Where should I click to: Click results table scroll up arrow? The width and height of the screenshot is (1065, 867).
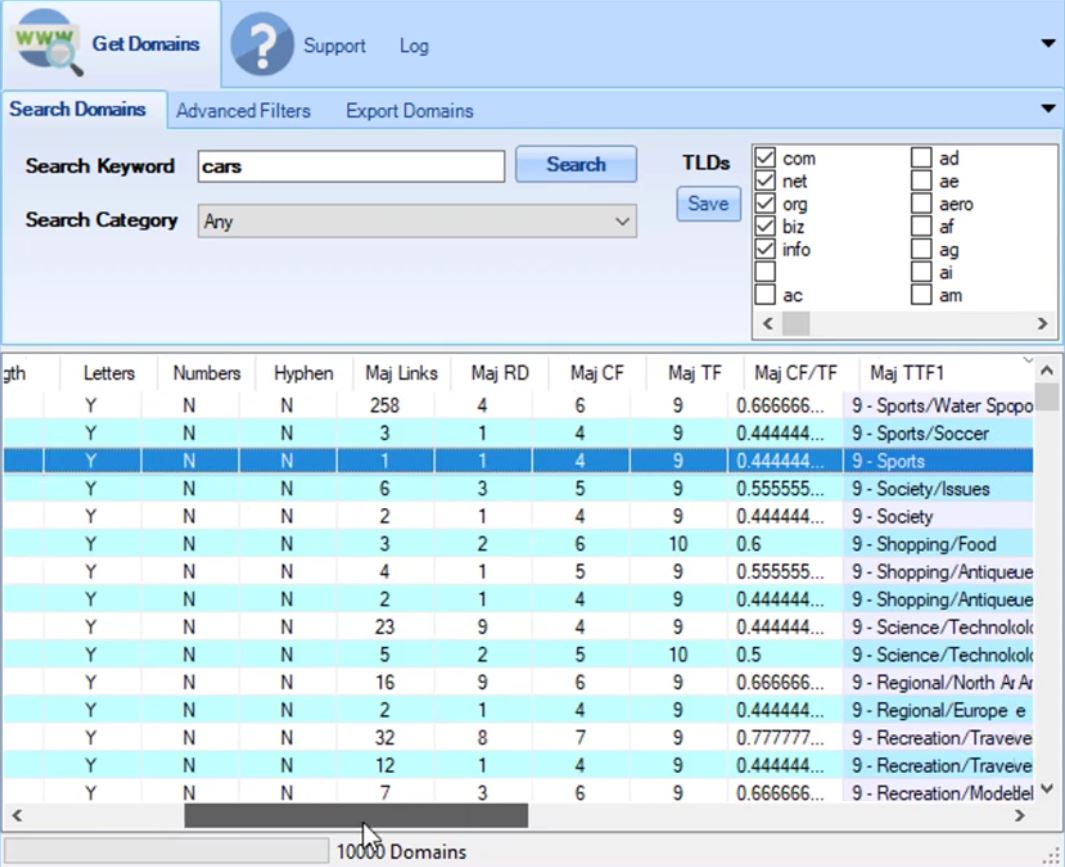[x=1047, y=371]
